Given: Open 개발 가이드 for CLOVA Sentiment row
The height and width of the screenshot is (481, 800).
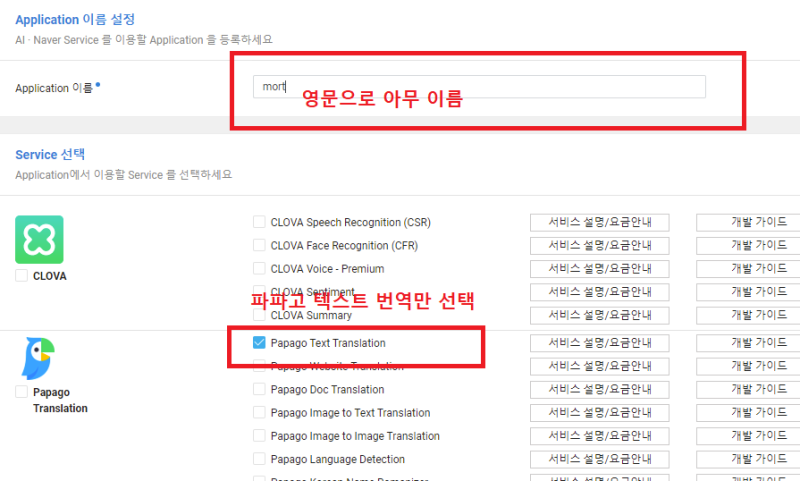Looking at the screenshot, I should click(x=748, y=292).
